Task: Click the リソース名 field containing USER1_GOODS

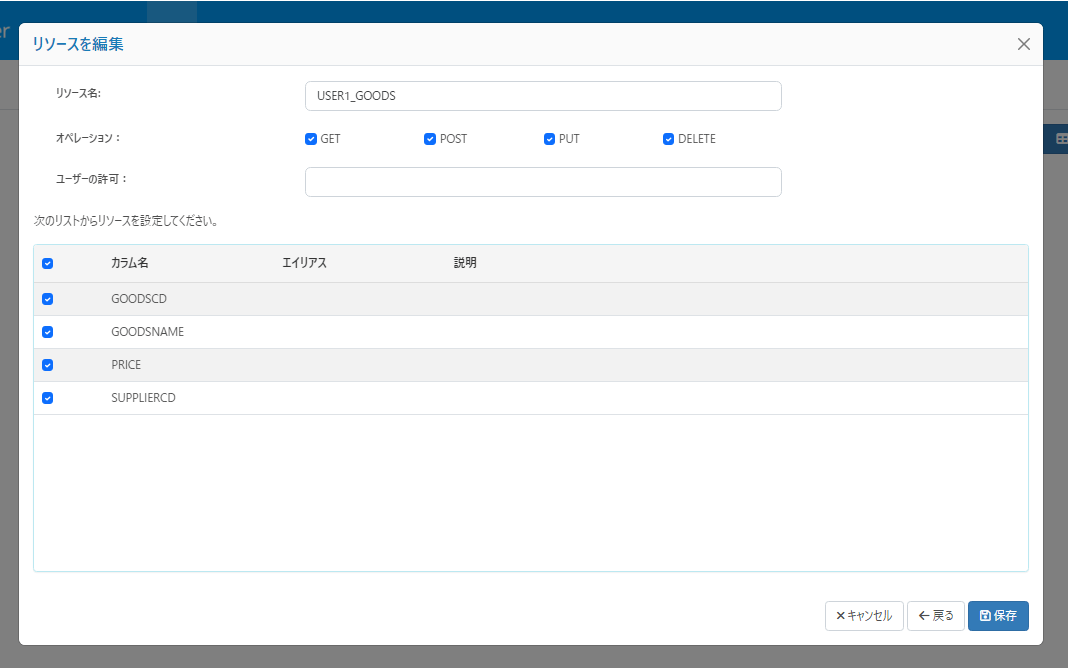Action: point(543,96)
